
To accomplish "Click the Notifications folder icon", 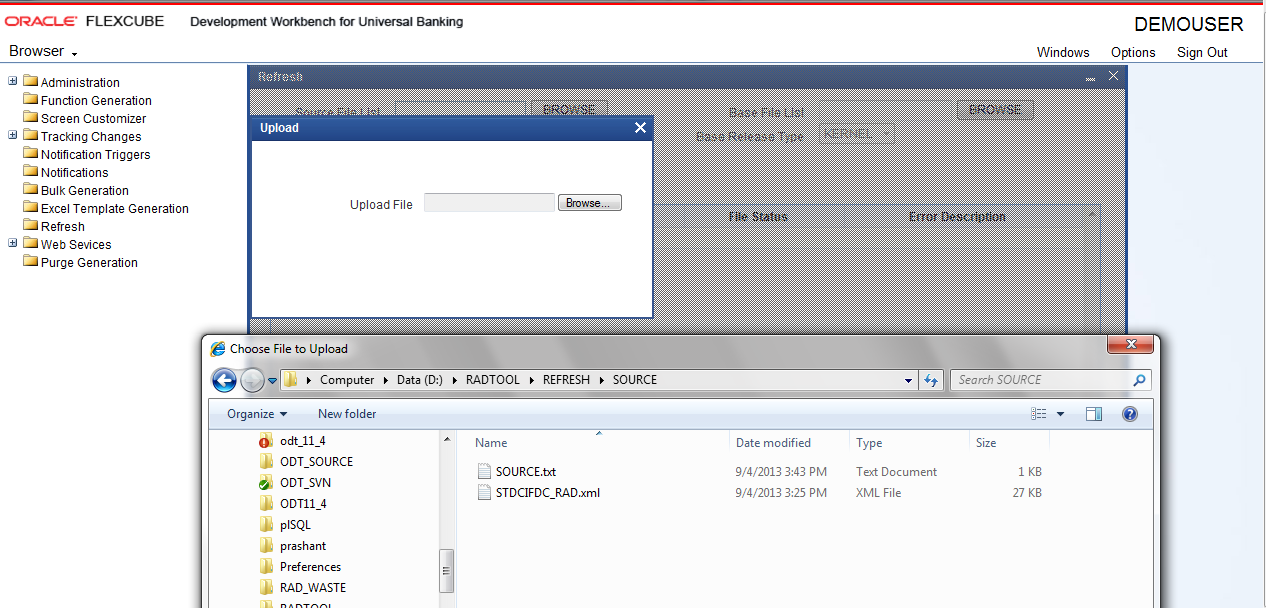I will [30, 172].
